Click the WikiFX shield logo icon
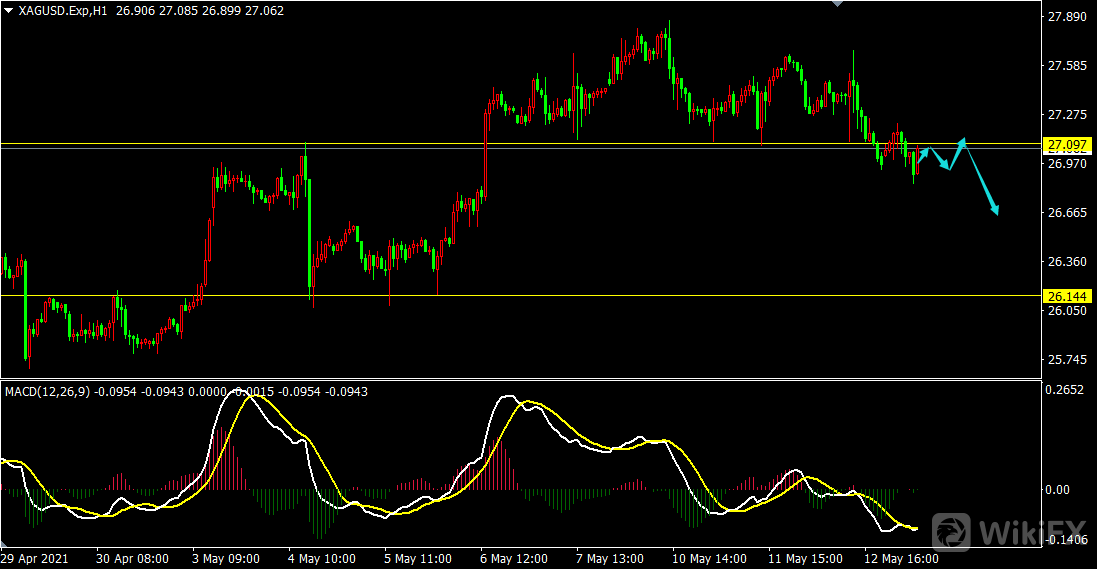This screenshot has width=1097, height=569. tap(951, 532)
